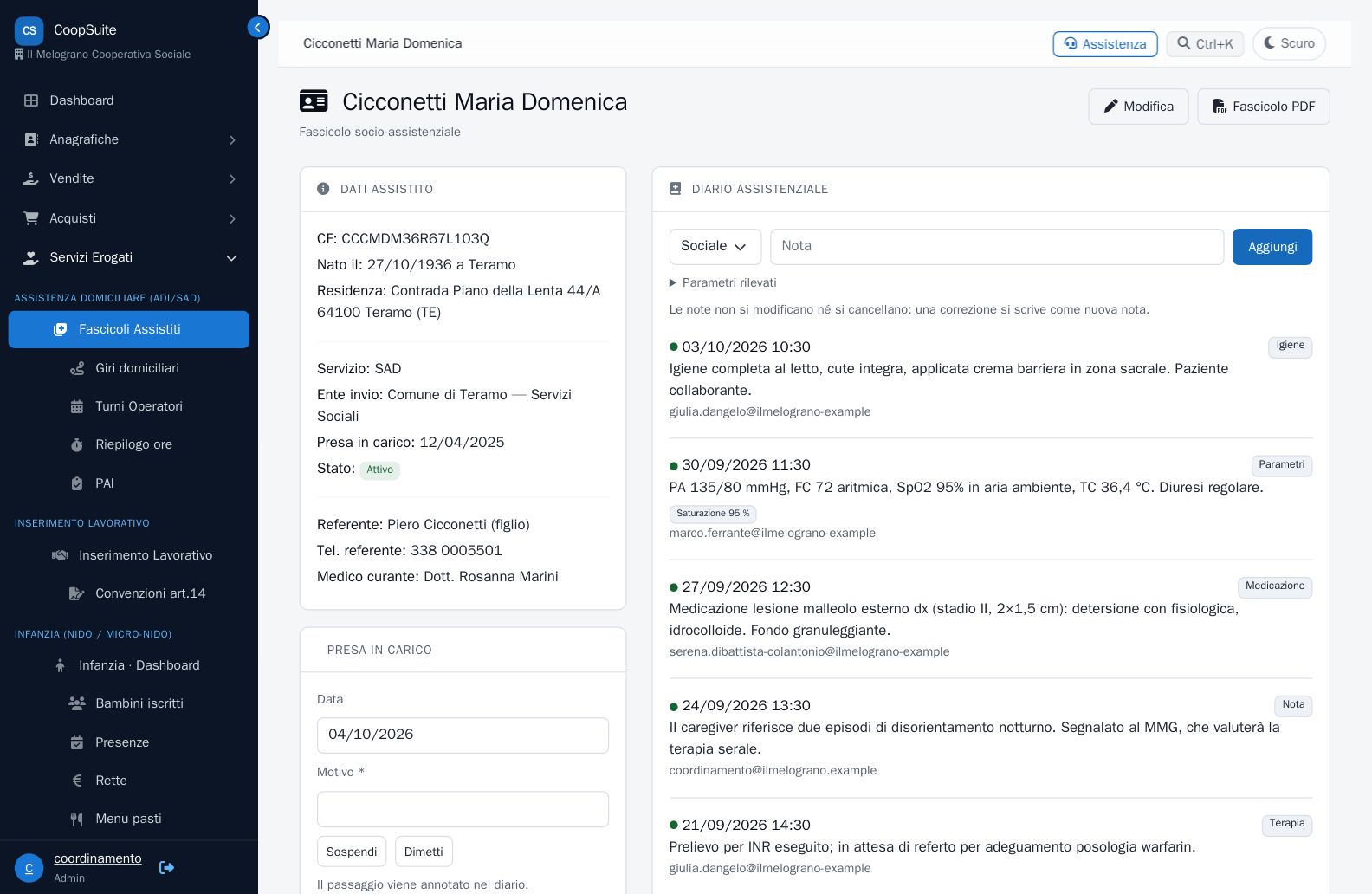Click the Inserimento Lavorativo handshake icon
This screenshot has width=1372, height=894.
60,555
